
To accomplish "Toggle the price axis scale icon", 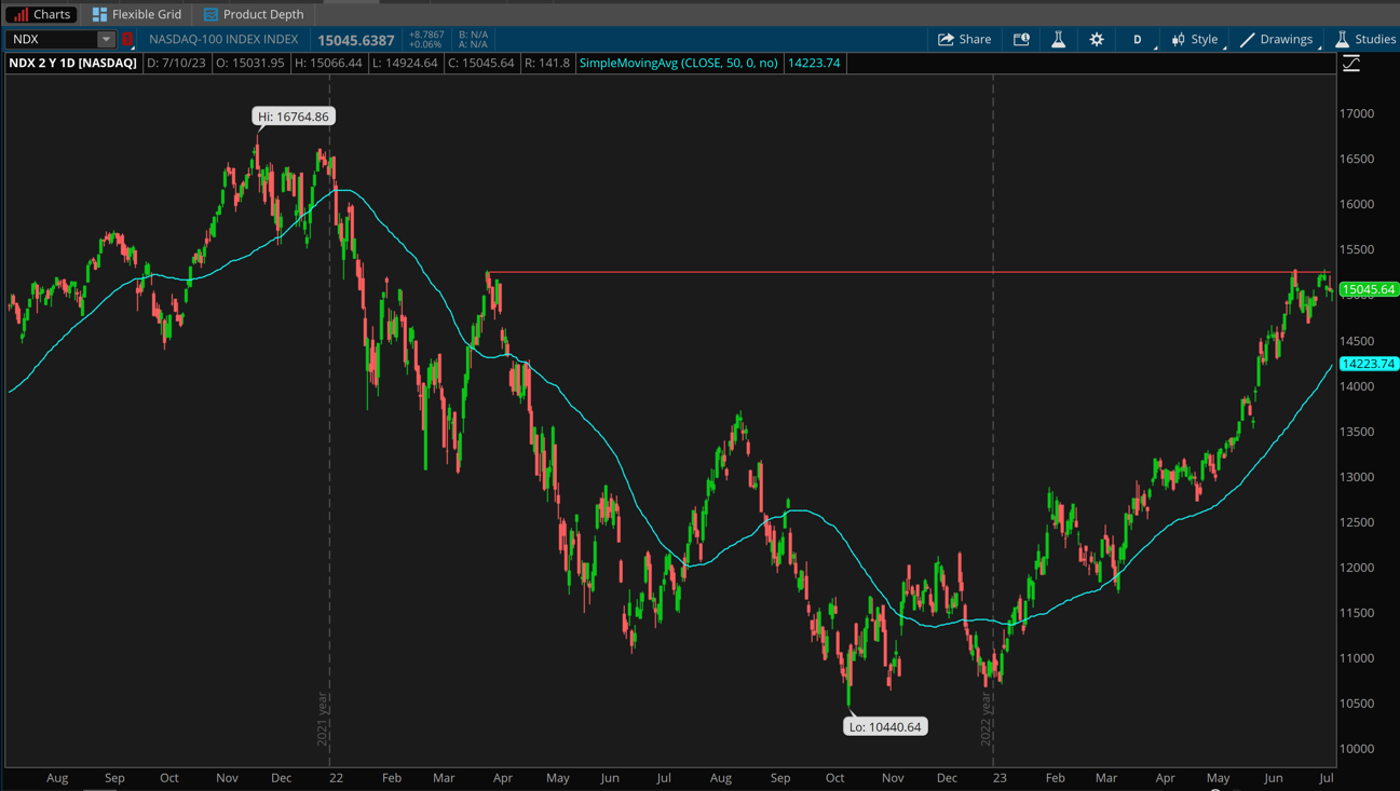I will click(1351, 63).
